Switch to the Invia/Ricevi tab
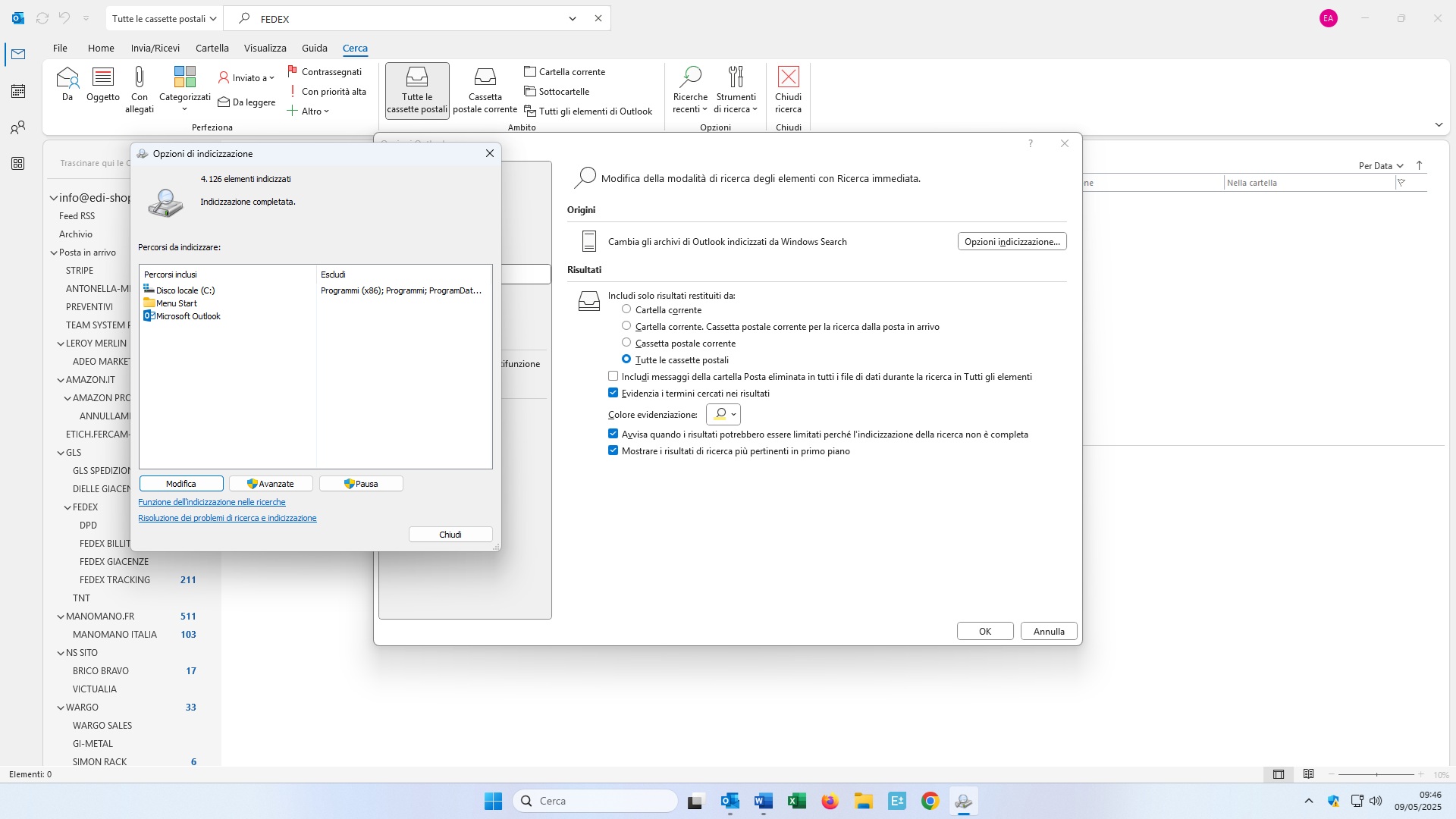 155,48
